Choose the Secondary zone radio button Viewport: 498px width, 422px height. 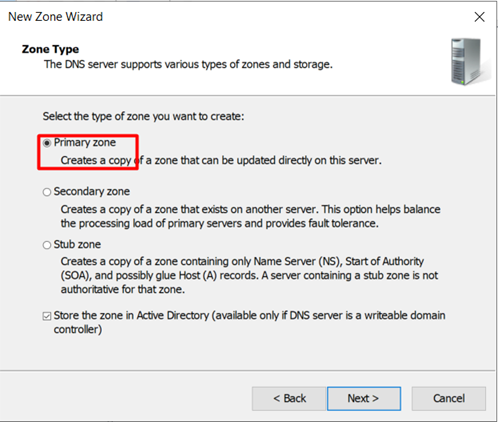click(47, 192)
